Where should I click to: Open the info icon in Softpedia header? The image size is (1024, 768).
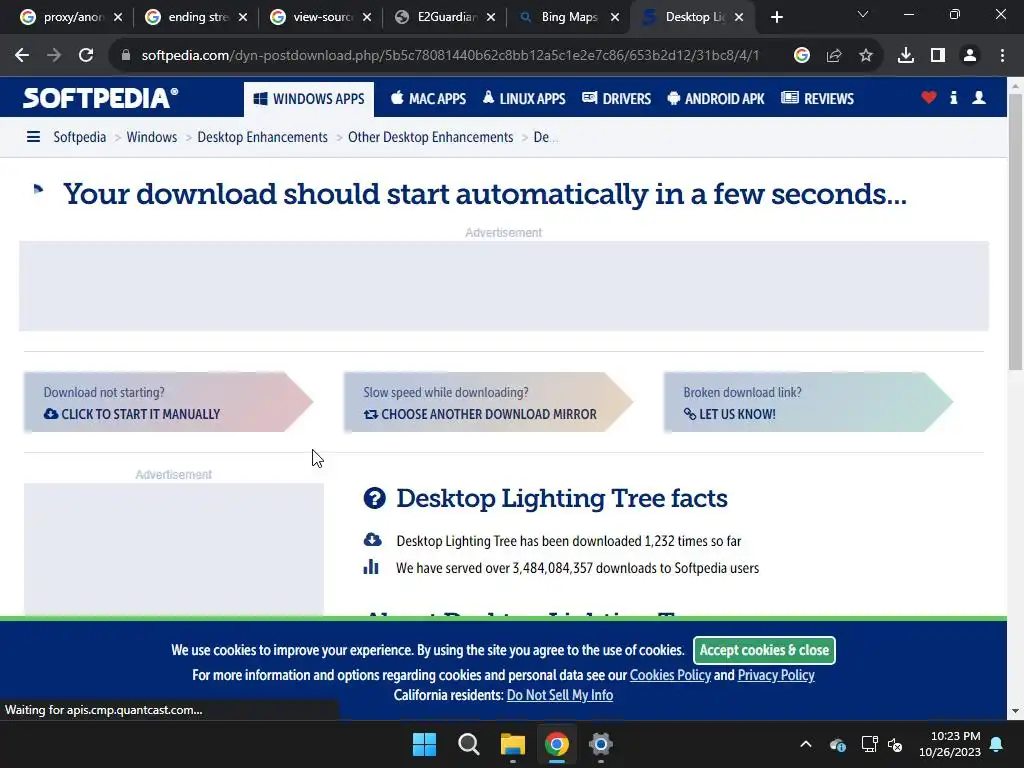[954, 97]
